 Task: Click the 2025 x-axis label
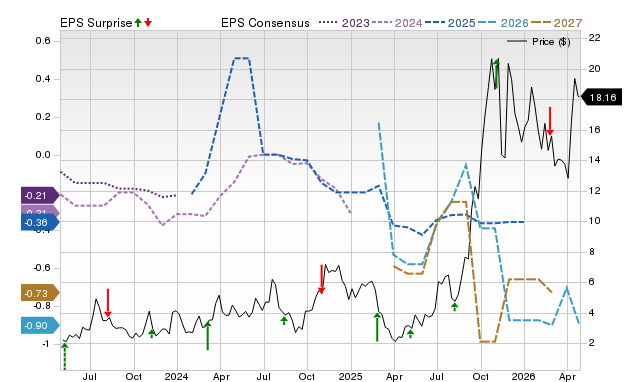coord(350,376)
